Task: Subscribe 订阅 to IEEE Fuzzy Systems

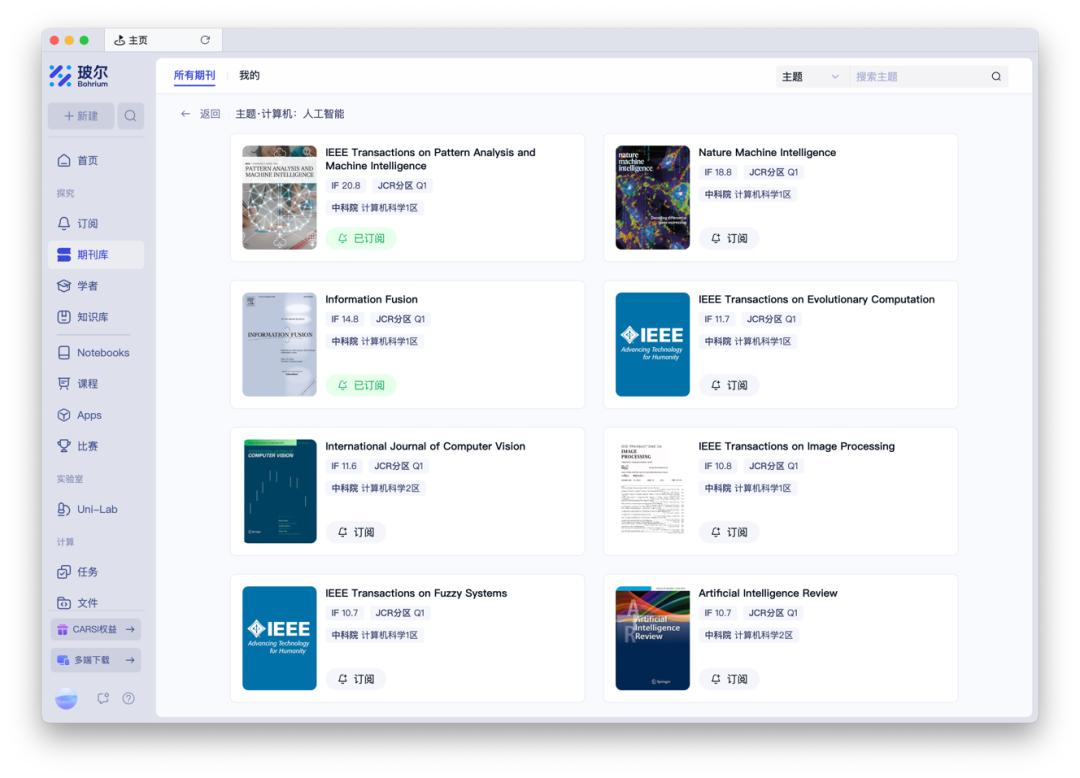Action: coord(355,679)
